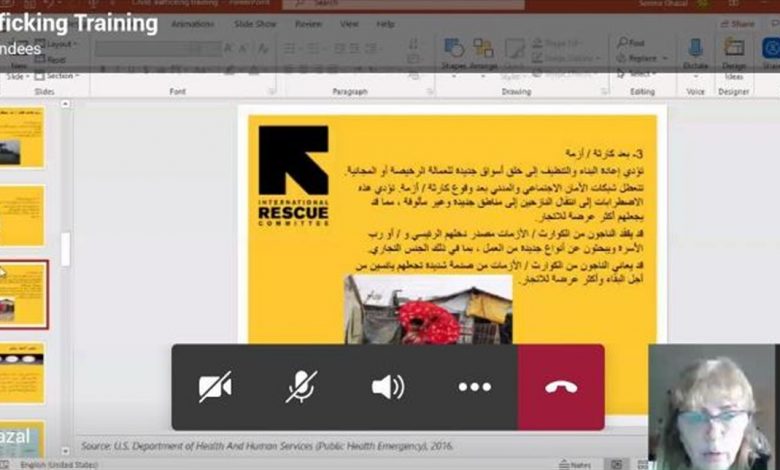Viewport: 780px width, 470px height.
Task: Expand the Shape Fill dropdown
Action: point(556,43)
